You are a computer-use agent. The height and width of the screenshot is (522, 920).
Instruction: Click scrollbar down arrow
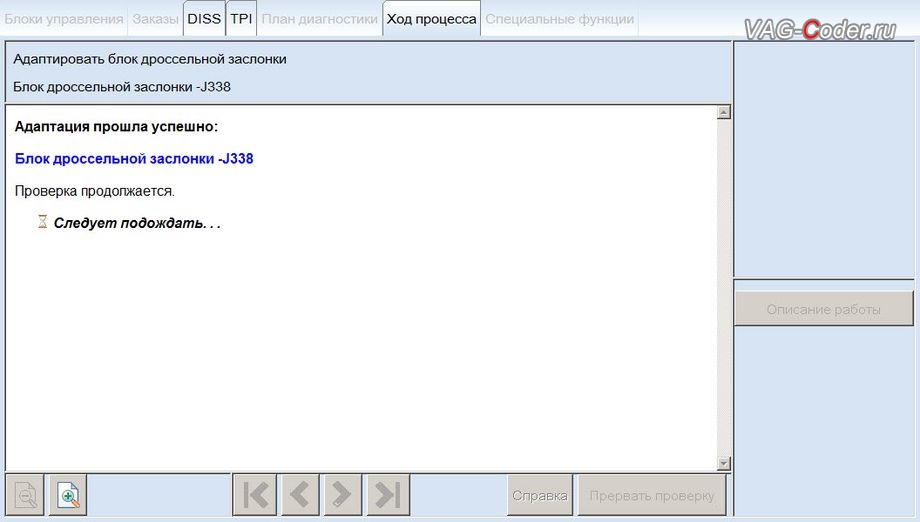[723, 463]
